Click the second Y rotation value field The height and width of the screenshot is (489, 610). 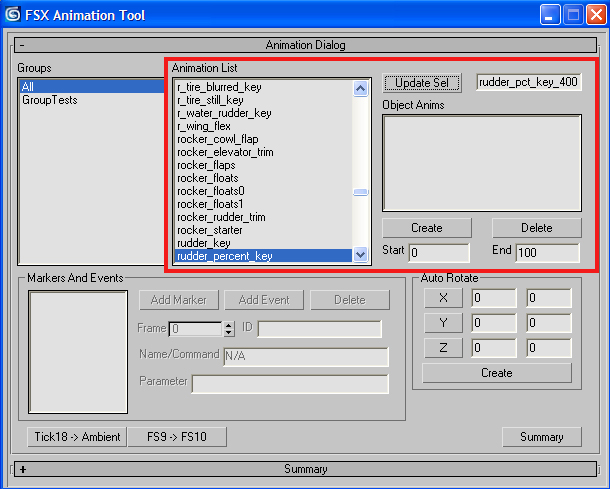(x=549, y=323)
